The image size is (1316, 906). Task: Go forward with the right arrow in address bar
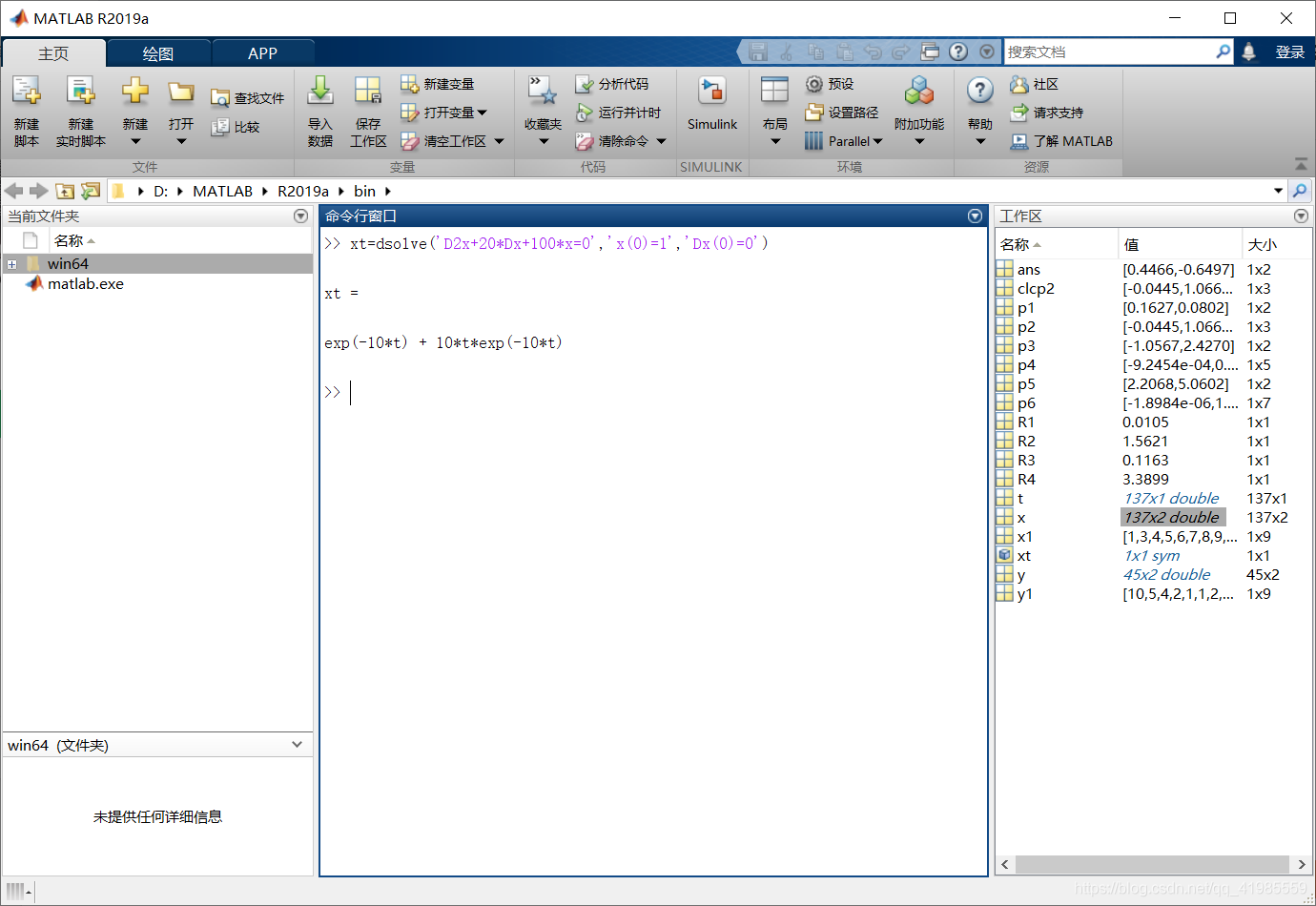pos(39,191)
